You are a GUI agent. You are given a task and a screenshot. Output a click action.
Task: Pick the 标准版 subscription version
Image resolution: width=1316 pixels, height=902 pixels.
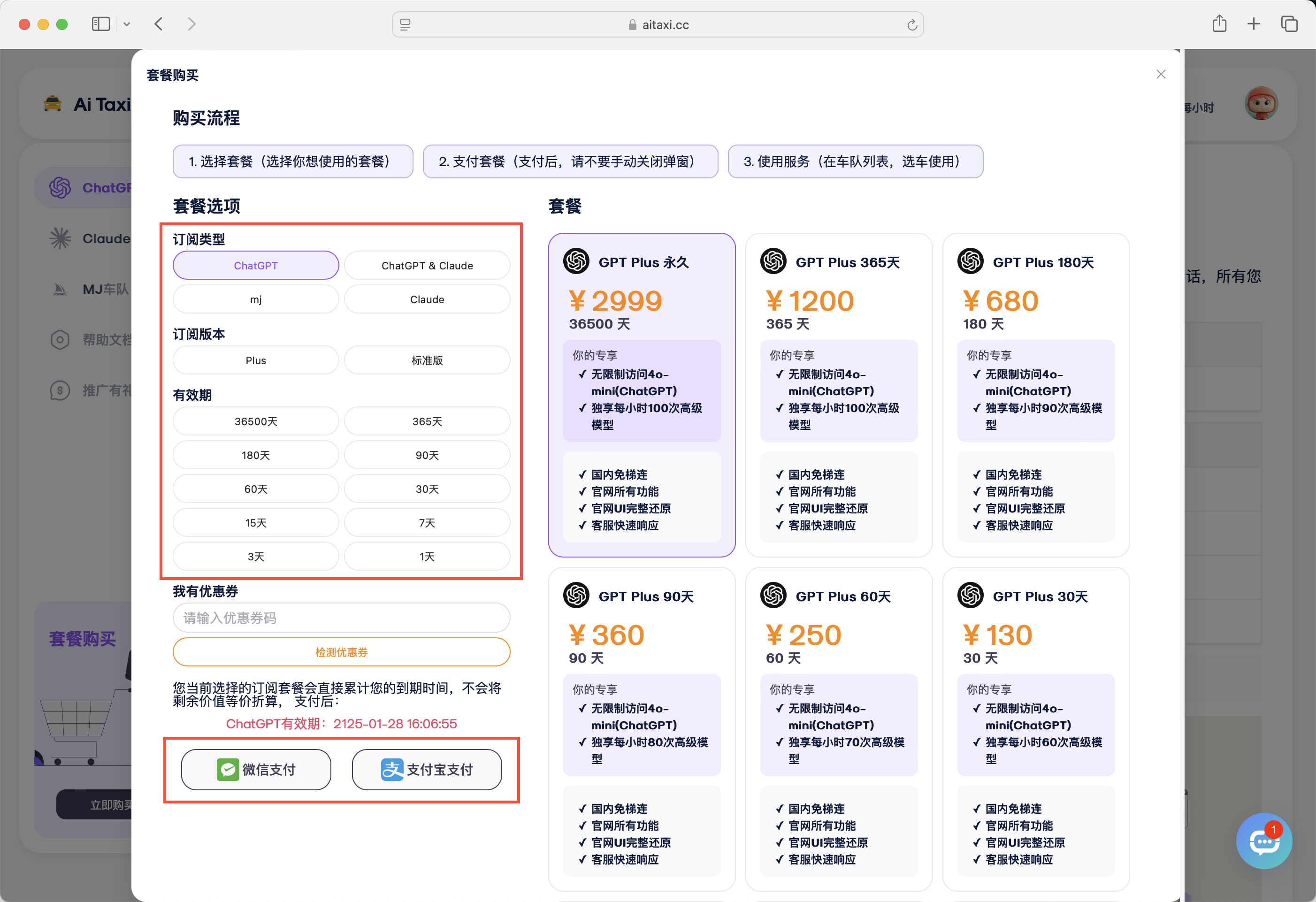pyautogui.click(x=427, y=360)
